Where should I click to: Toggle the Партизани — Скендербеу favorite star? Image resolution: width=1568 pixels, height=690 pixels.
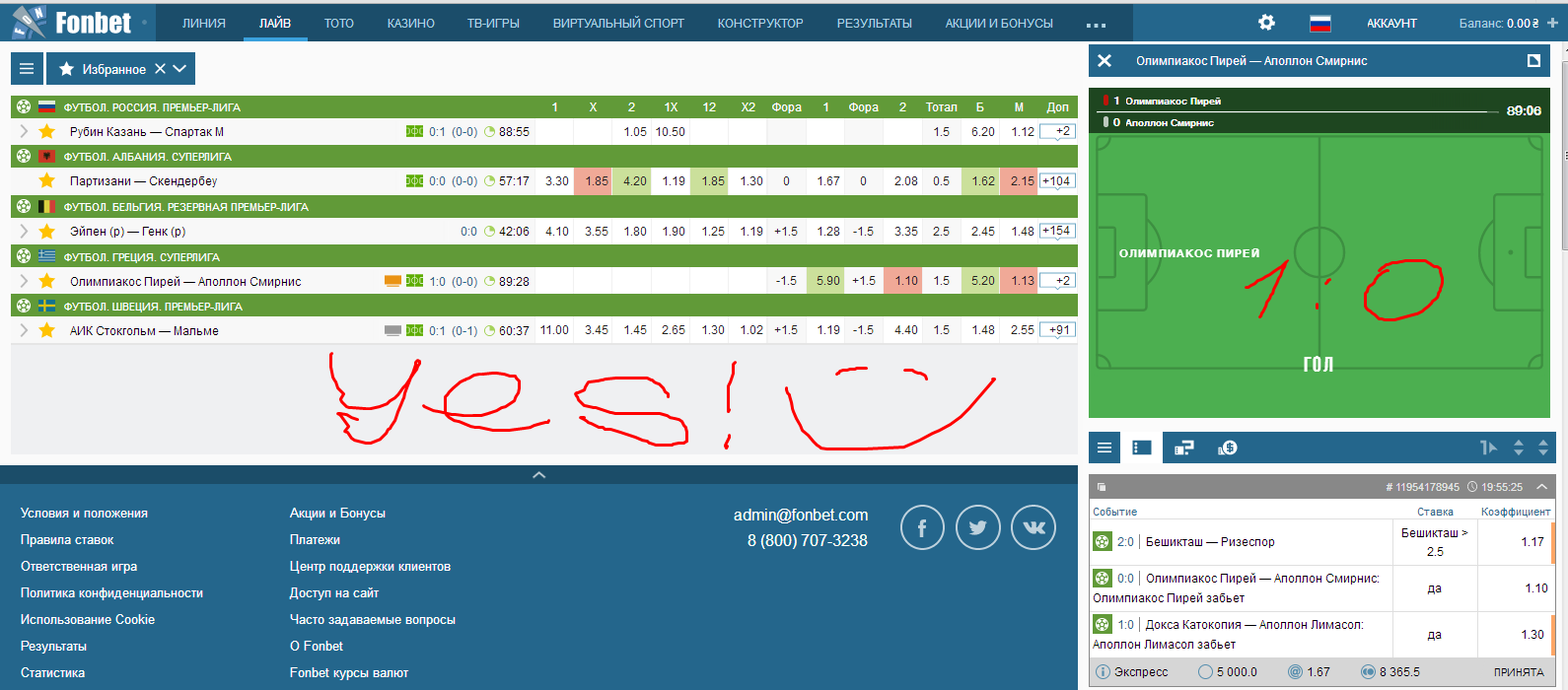(46, 181)
